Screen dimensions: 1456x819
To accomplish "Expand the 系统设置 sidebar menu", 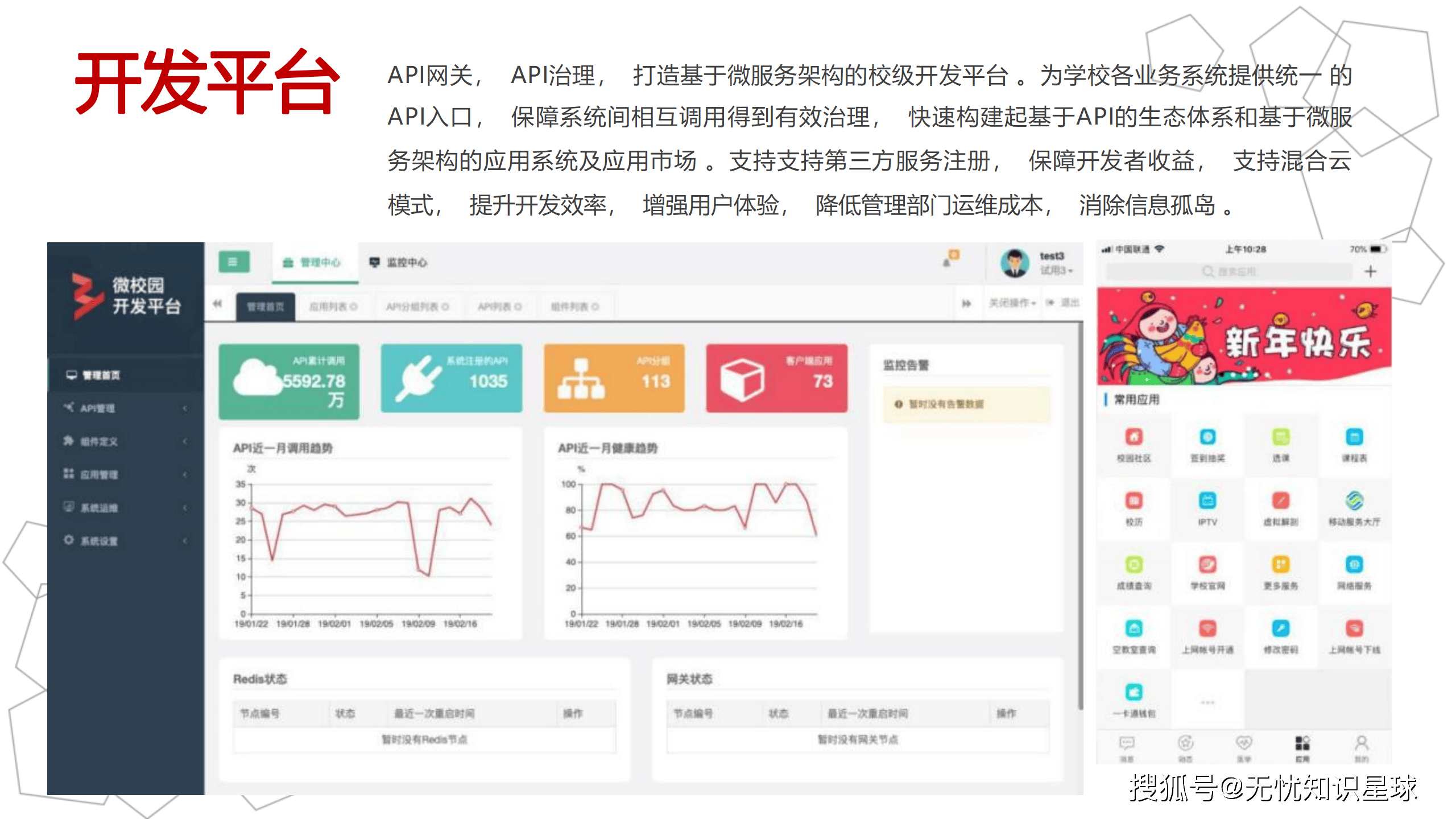I will (185, 541).
